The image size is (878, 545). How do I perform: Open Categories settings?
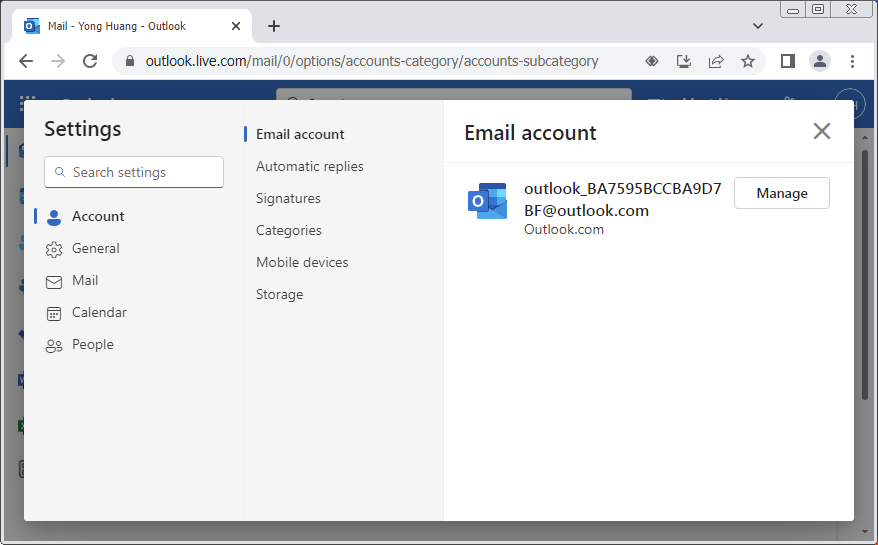[288, 230]
